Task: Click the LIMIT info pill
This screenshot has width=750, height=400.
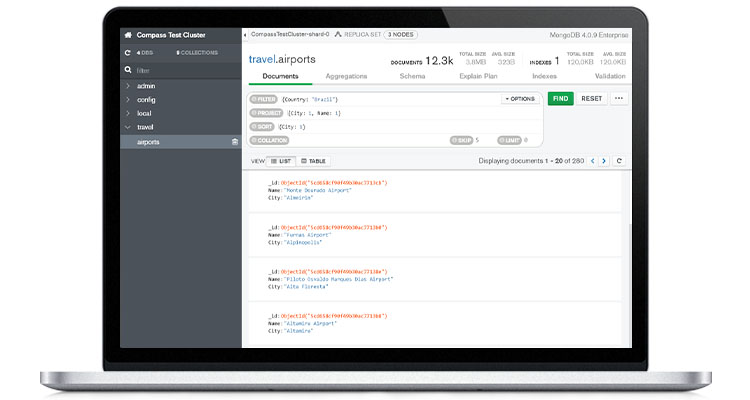Action: tap(509, 140)
